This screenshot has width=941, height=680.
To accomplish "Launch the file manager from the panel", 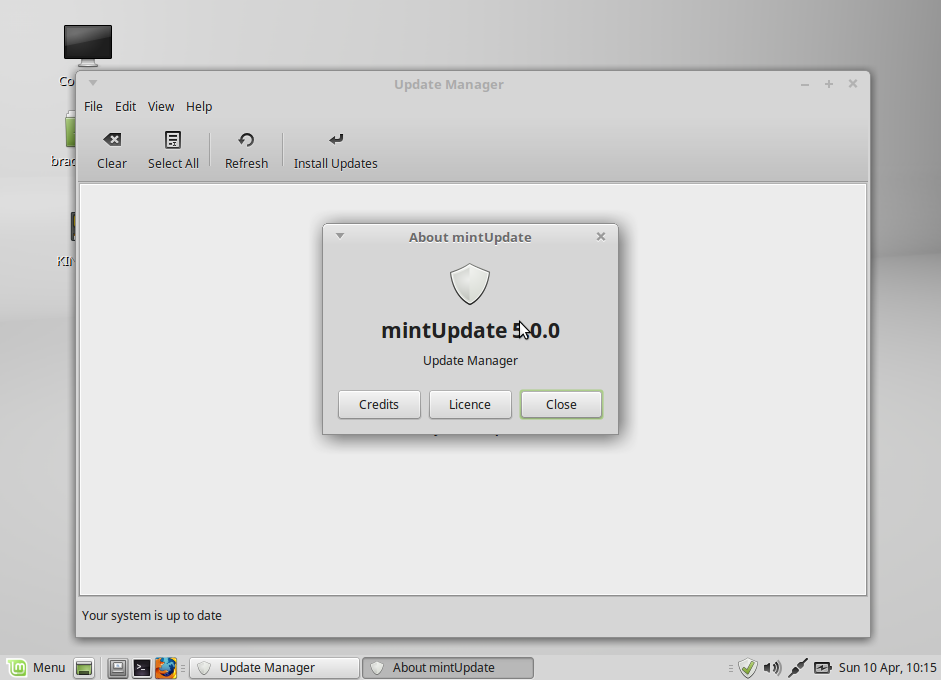I will (118, 667).
